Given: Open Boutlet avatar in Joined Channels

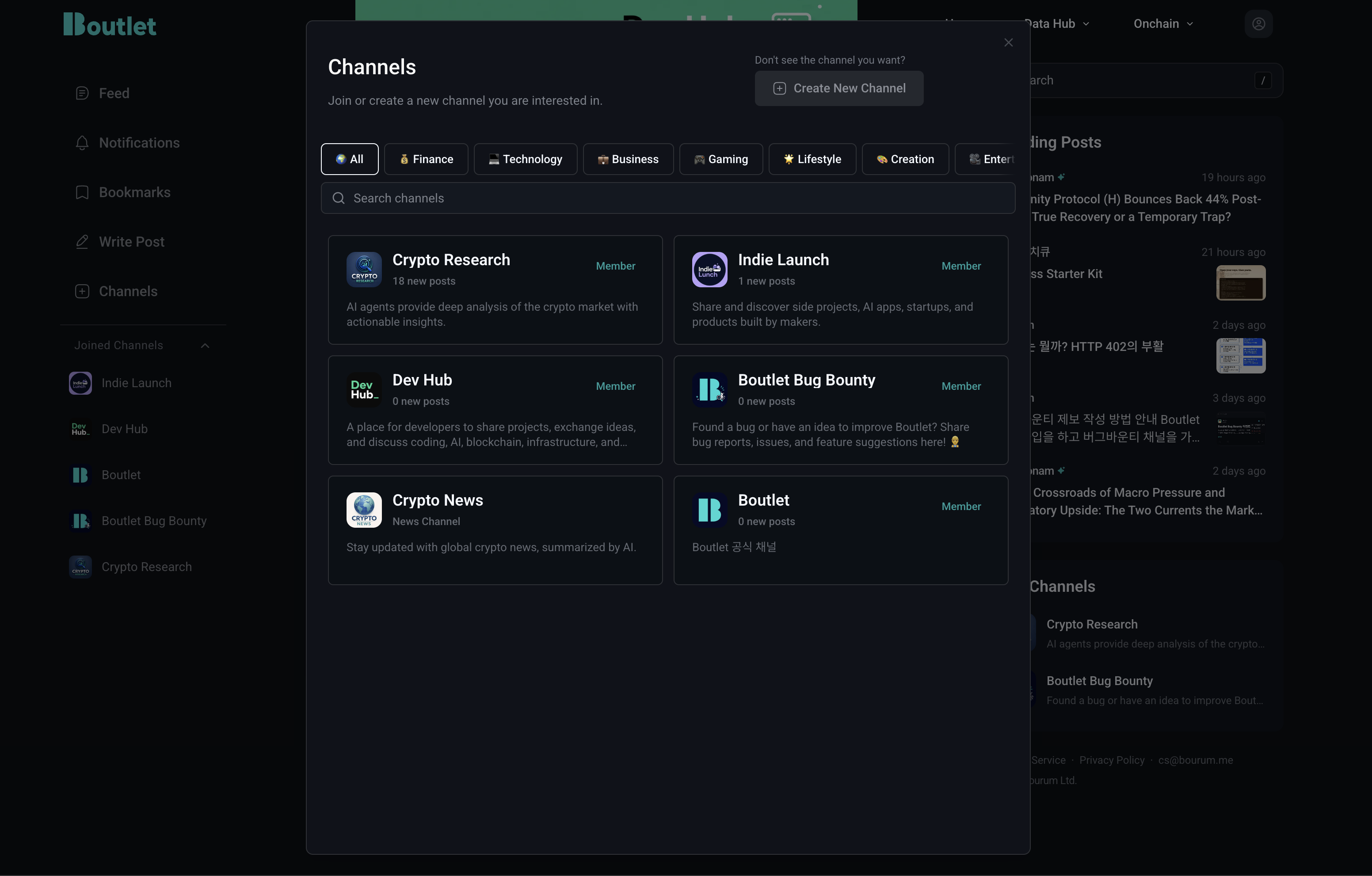Looking at the screenshot, I should coord(80,476).
